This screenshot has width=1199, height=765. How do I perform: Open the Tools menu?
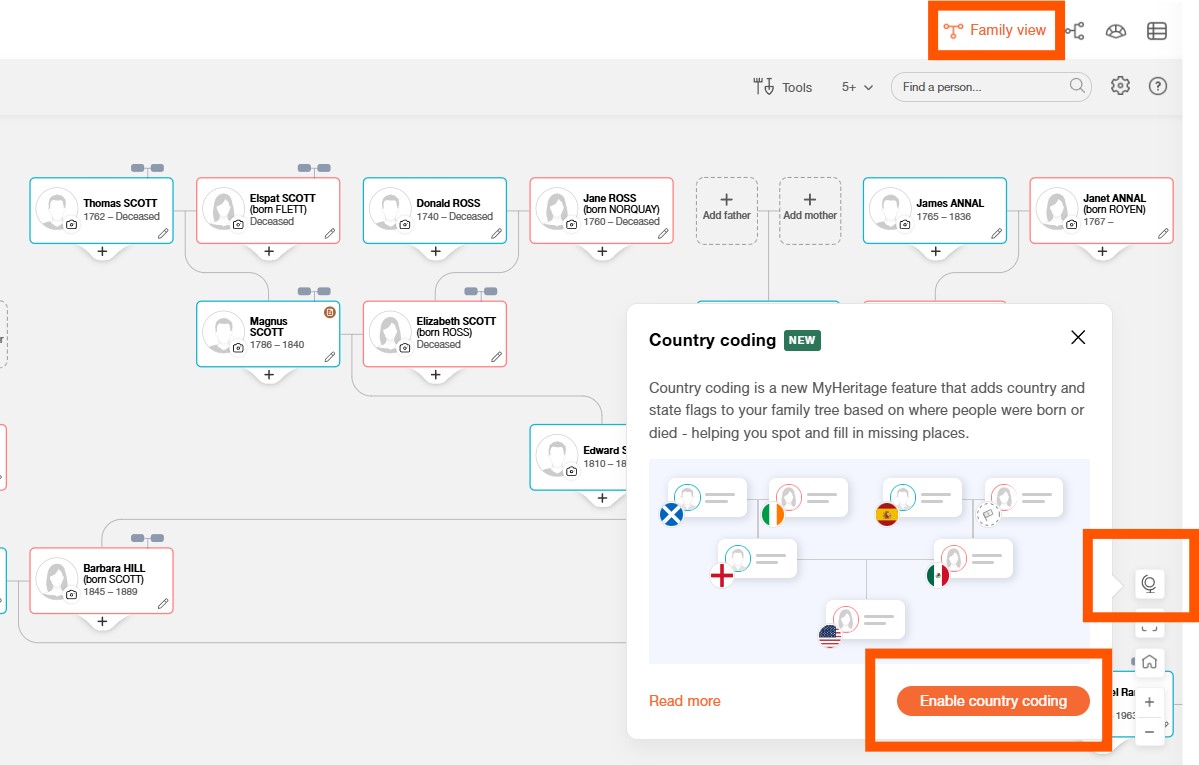(x=783, y=87)
